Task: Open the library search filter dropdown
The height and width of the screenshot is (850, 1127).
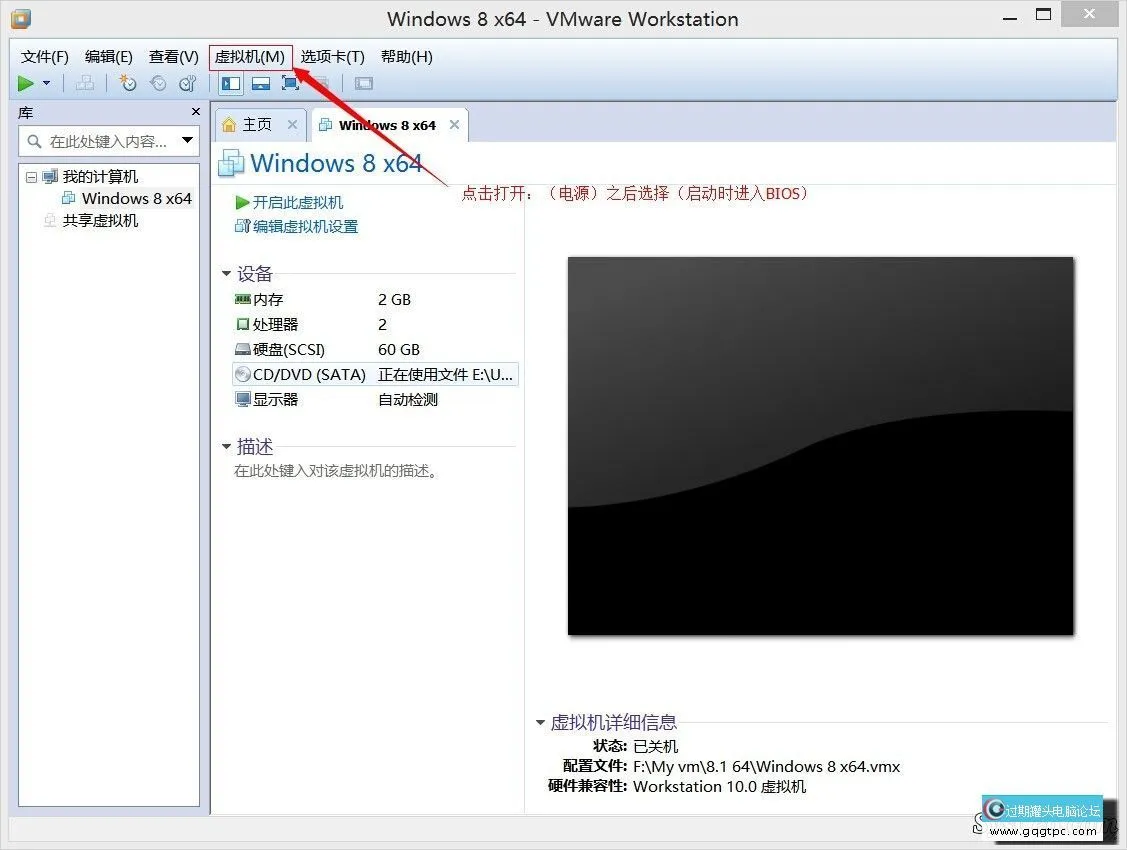Action: [187, 141]
